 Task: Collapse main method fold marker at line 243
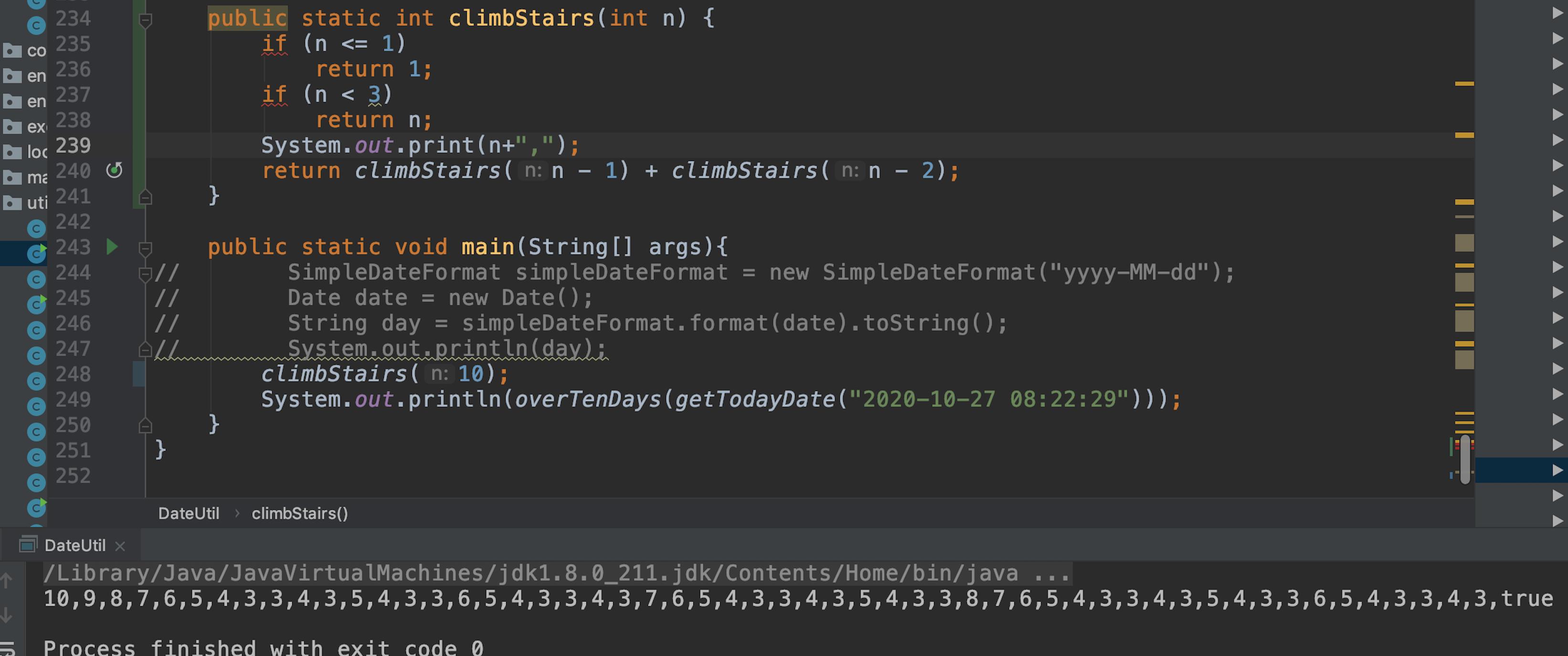tap(145, 248)
